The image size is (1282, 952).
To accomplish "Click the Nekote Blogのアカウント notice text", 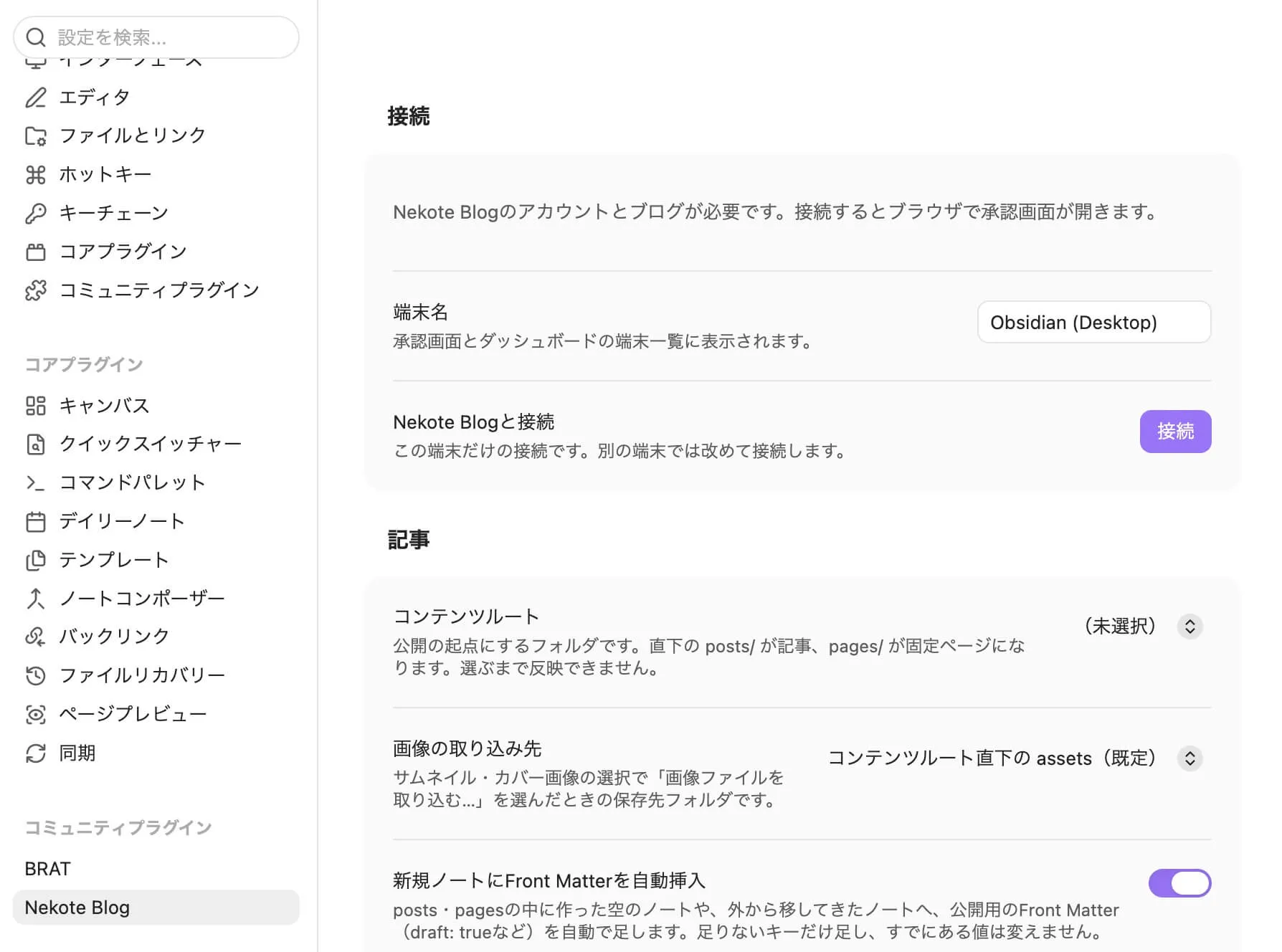I will (774, 212).
